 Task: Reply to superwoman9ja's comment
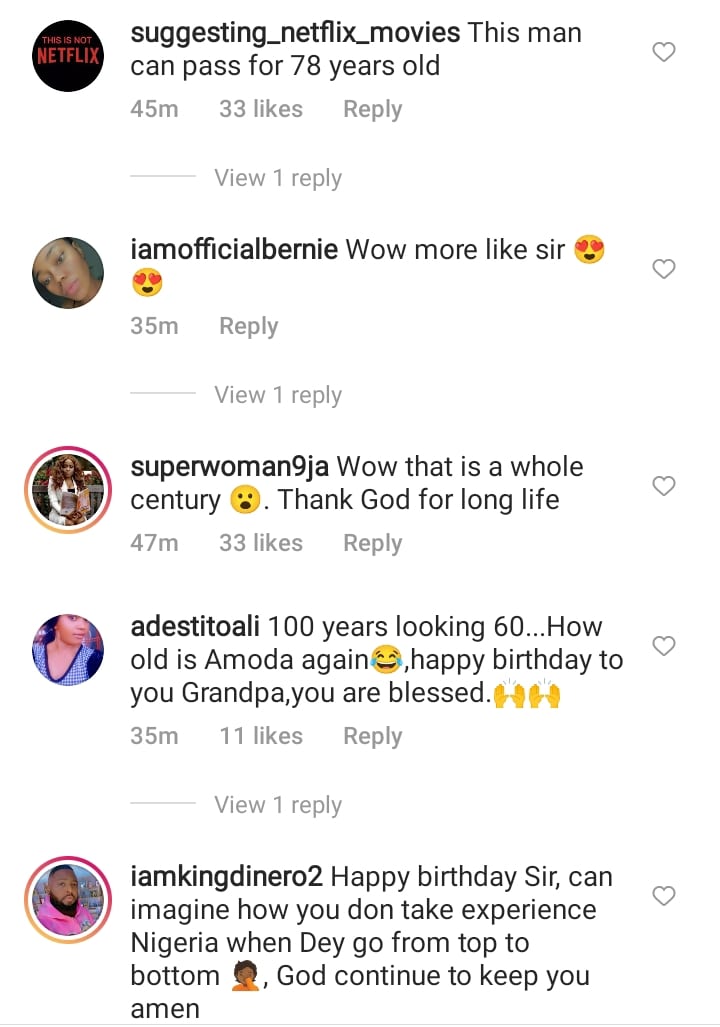(x=372, y=543)
